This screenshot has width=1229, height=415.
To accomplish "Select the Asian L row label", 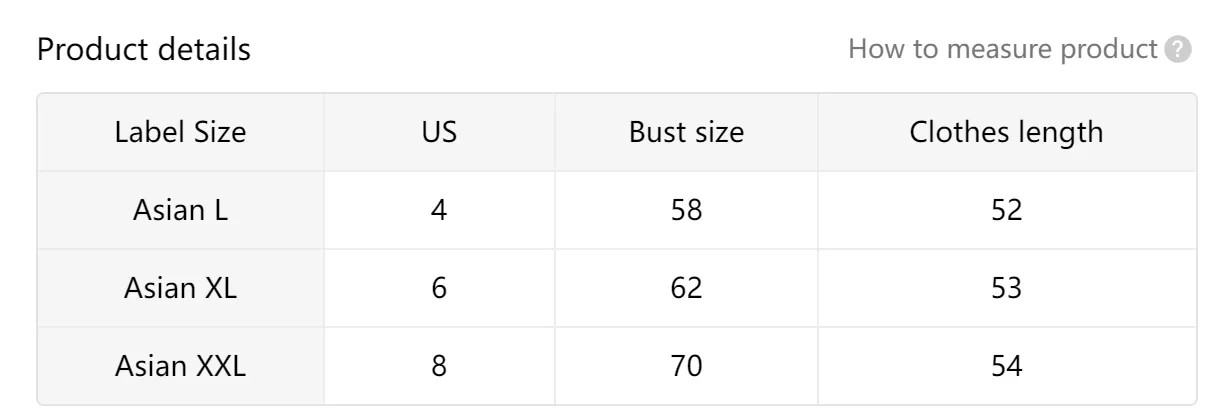I will [181, 210].
